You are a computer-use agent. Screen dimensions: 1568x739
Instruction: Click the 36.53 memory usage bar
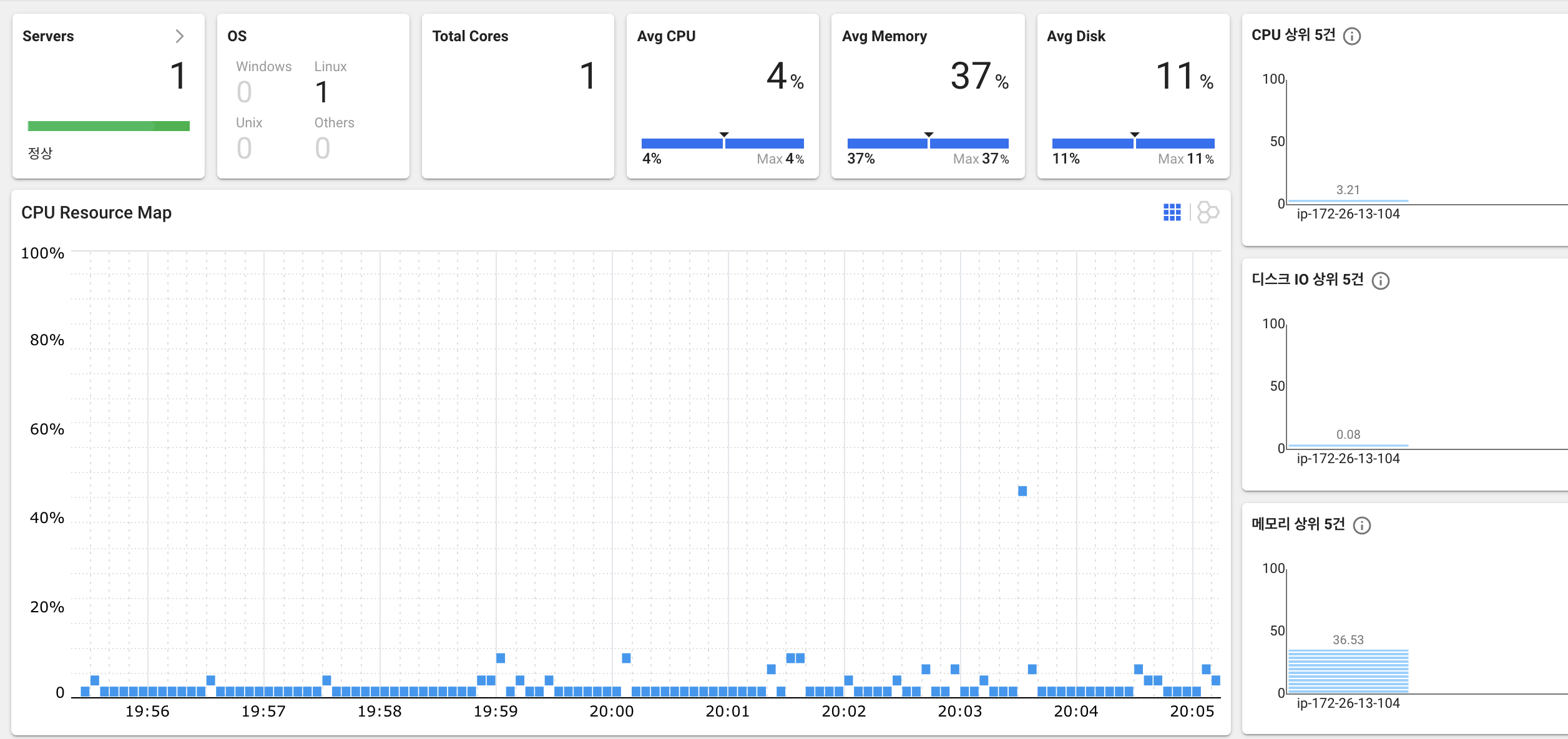1348,671
